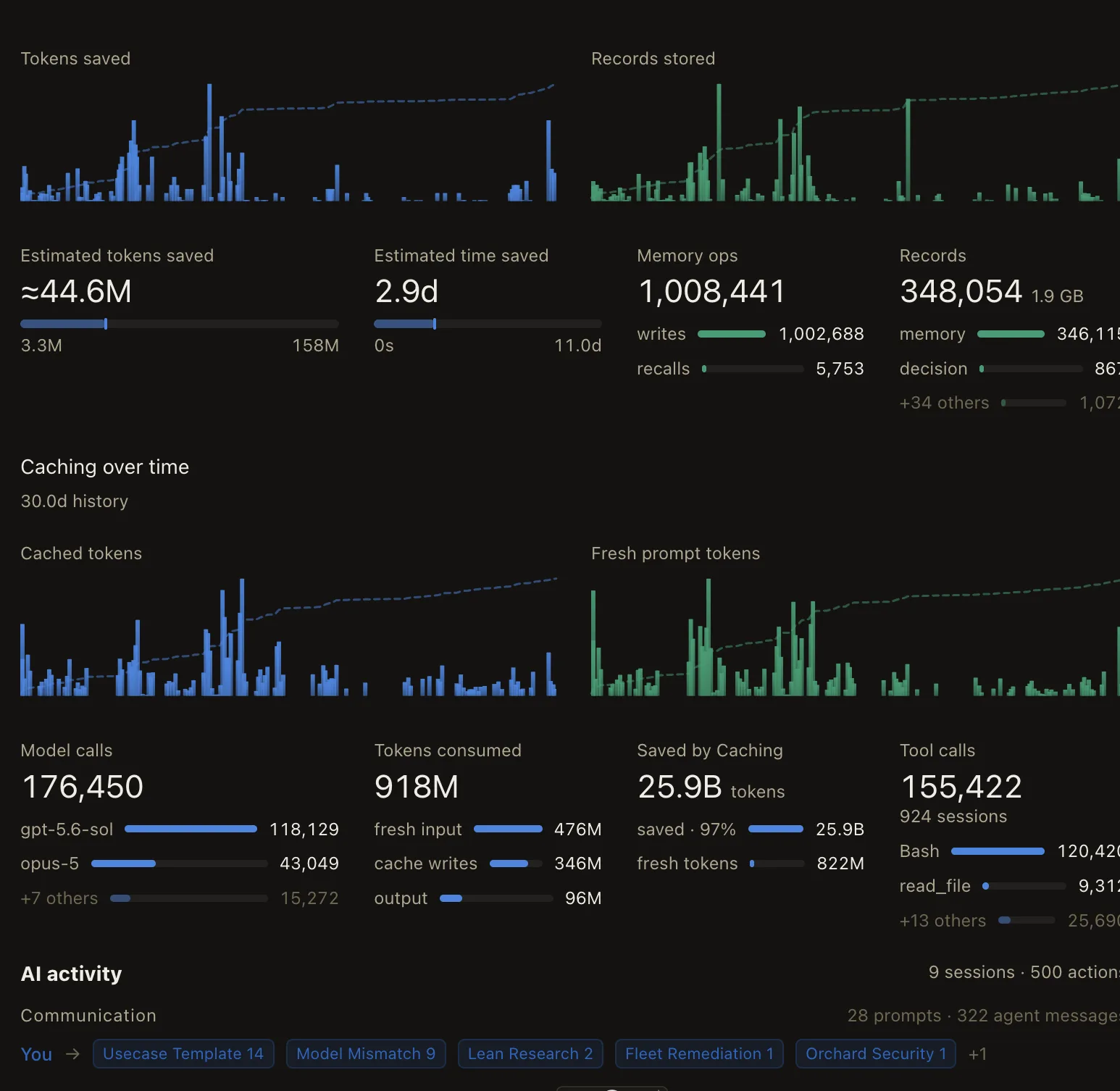1120x1091 pixels.
Task: Click the 1,008,441 memory ops value
Action: click(712, 291)
